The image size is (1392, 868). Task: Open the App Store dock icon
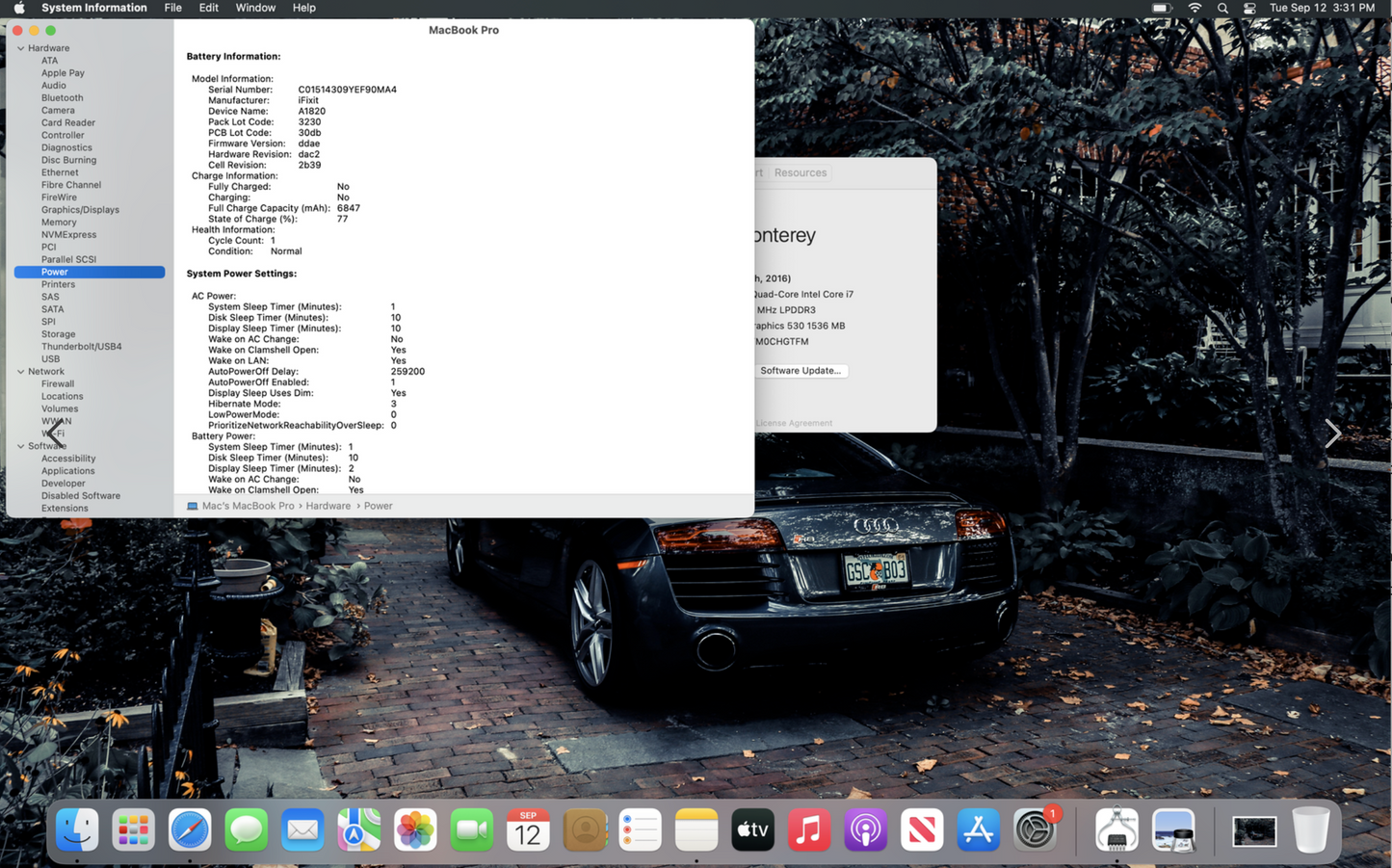pos(978,829)
